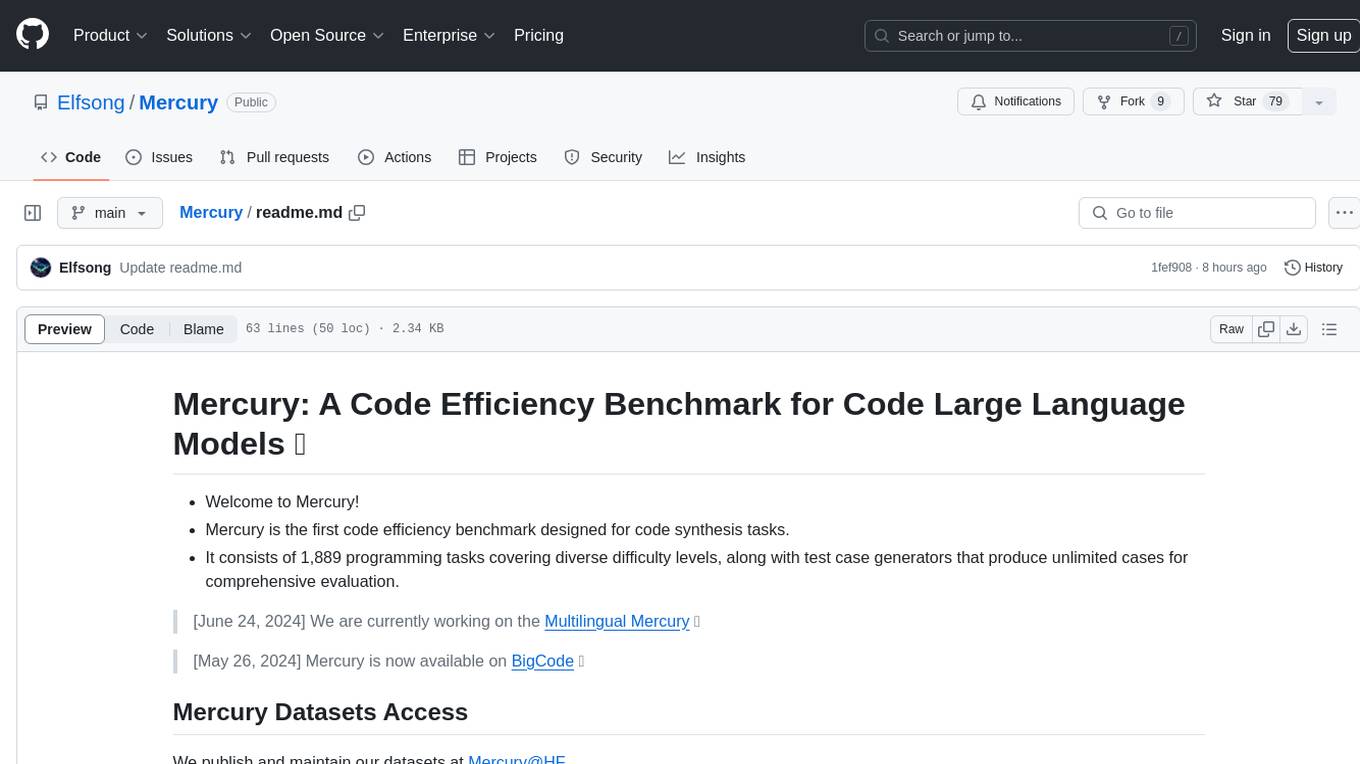The height and width of the screenshot is (764, 1360).
Task: Copy the readme.md file path
Action: (x=357, y=213)
